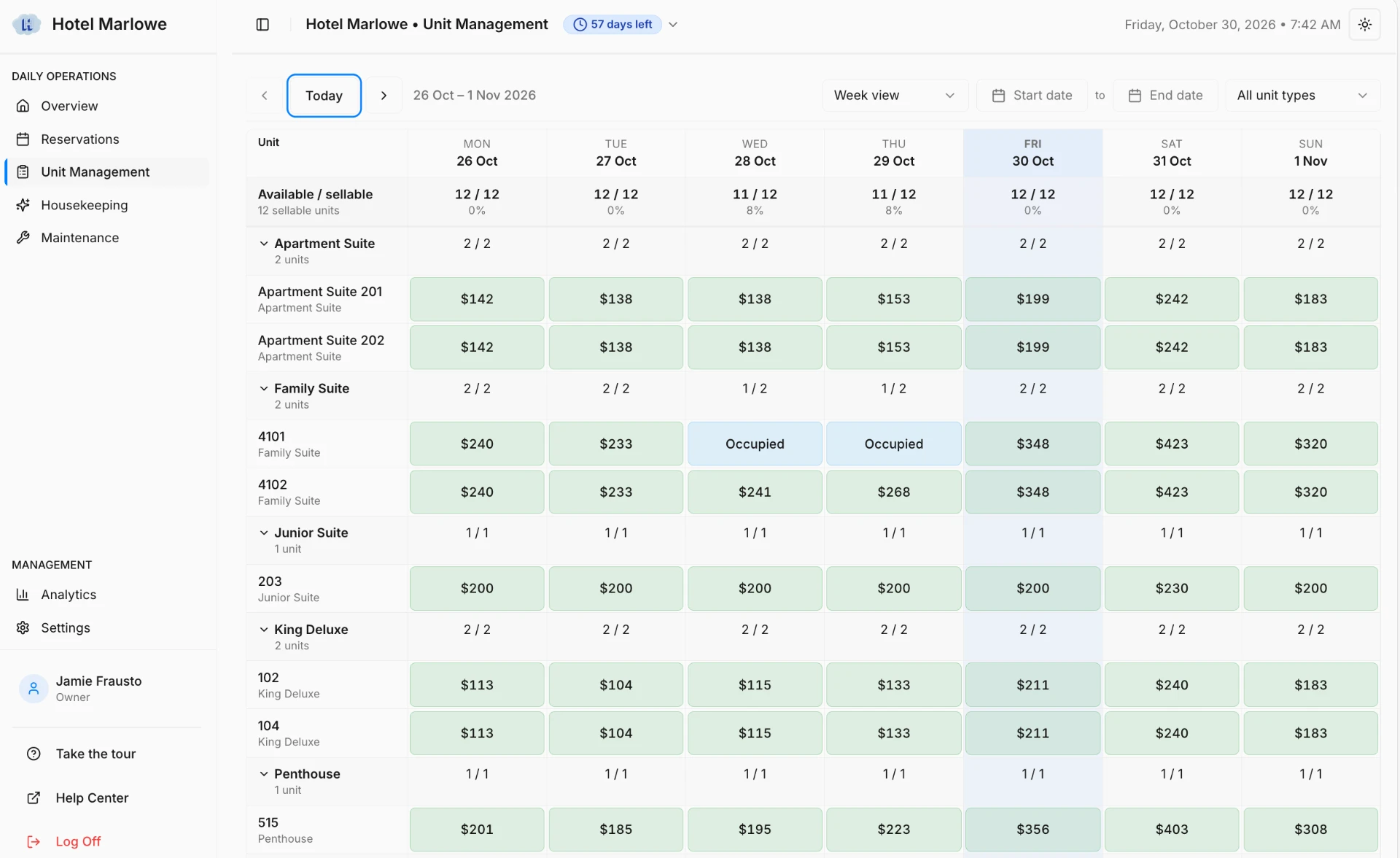Viewport: 1400px width, 858px height.
Task: Click Jamie Frausto's avatar icon
Action: click(x=34, y=688)
